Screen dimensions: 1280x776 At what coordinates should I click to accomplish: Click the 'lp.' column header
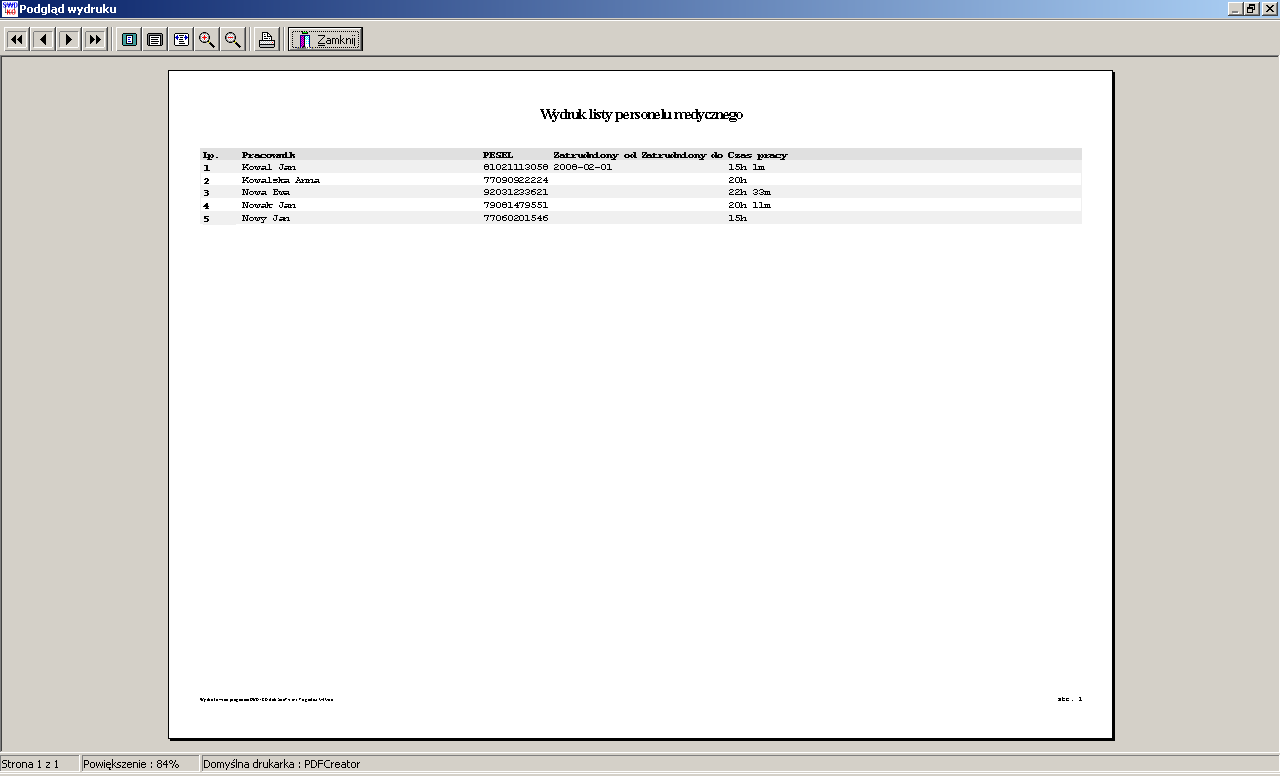(x=210, y=155)
